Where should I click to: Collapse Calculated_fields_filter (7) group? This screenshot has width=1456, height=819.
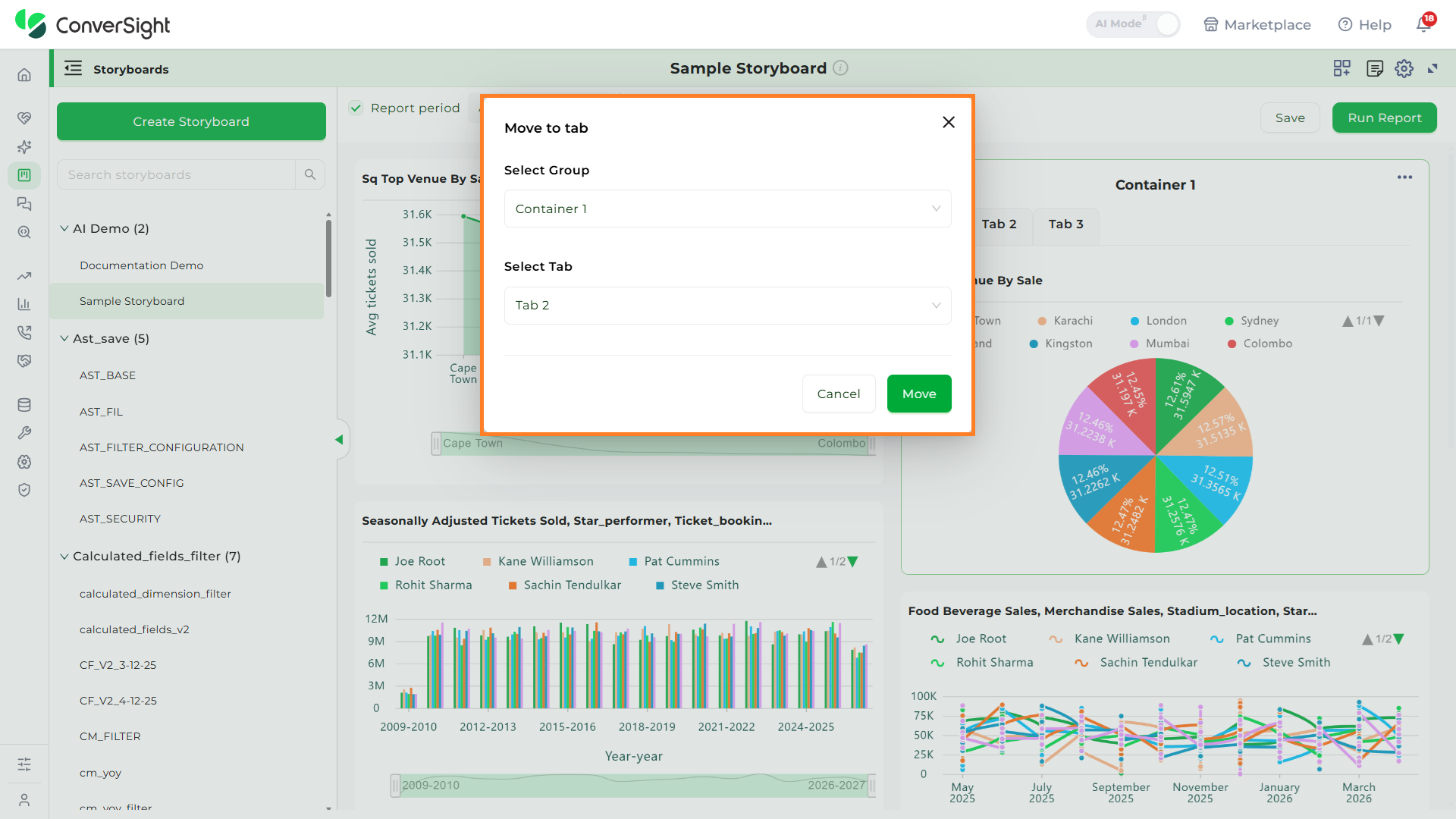tap(64, 556)
